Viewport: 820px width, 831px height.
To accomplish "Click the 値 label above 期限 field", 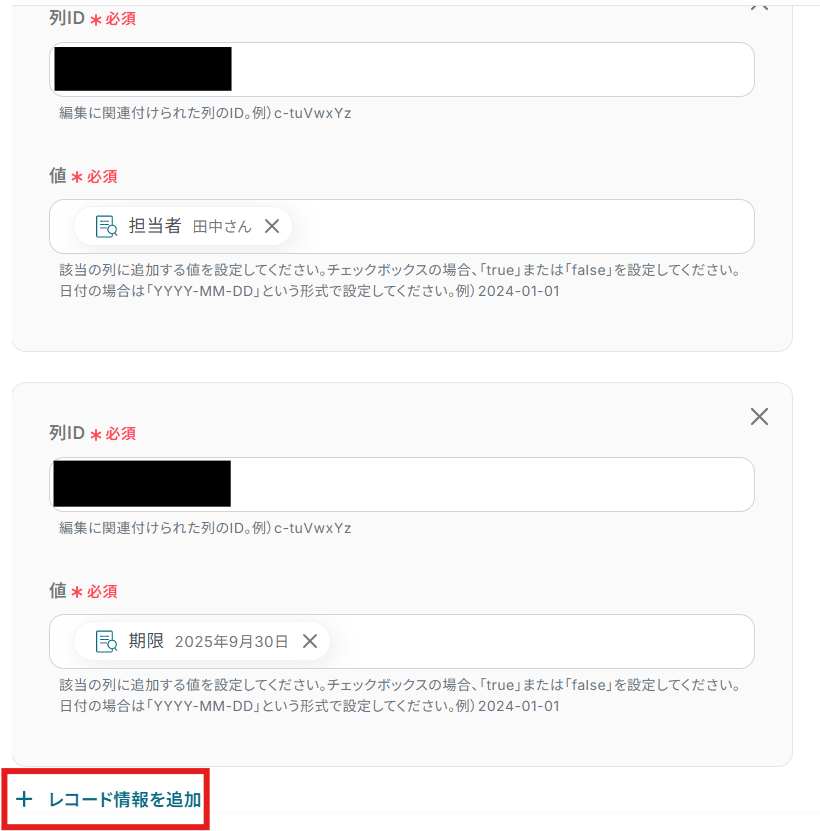I will 58,590.
